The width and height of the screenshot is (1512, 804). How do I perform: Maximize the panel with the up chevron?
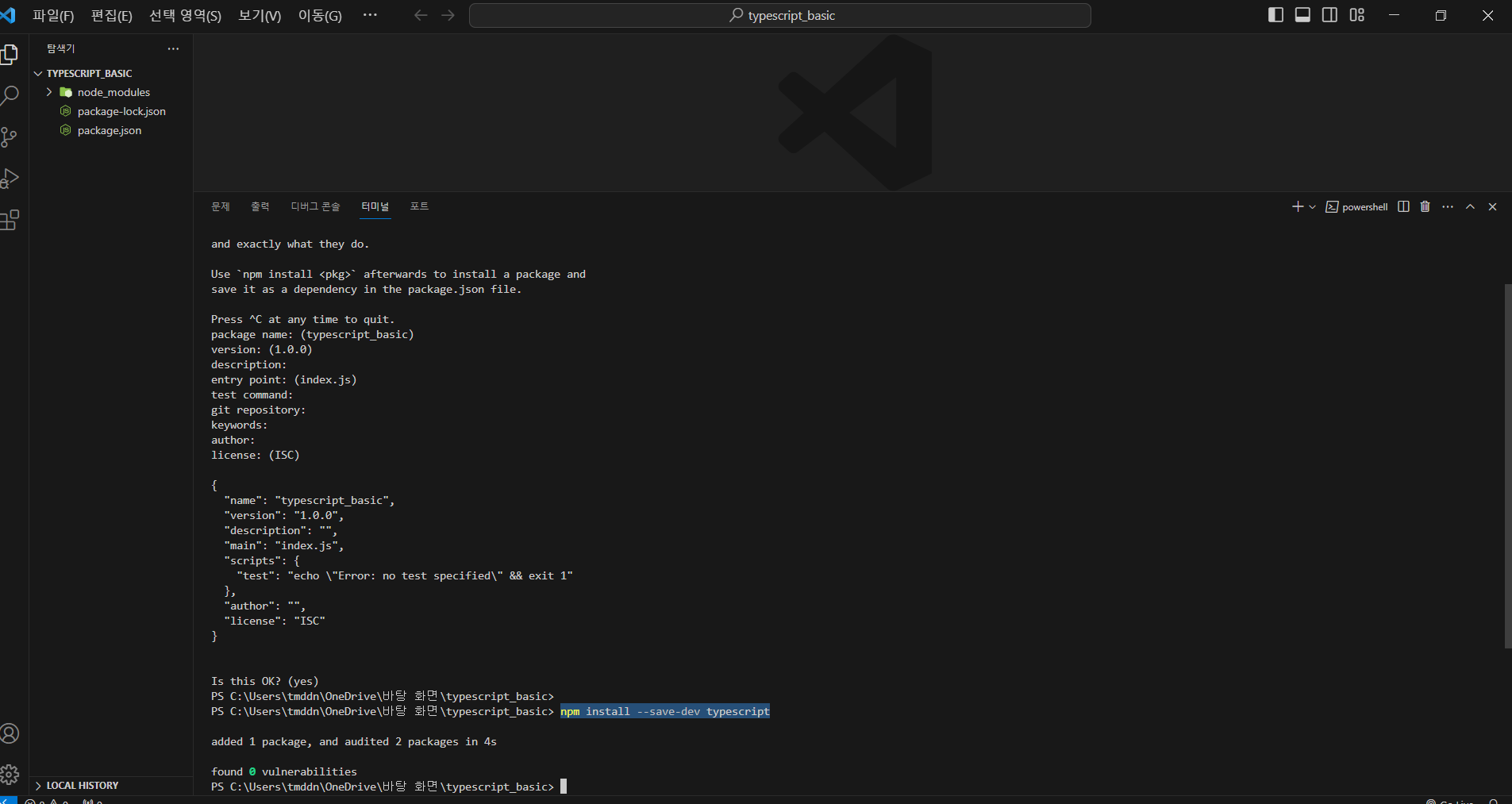[x=1470, y=206]
